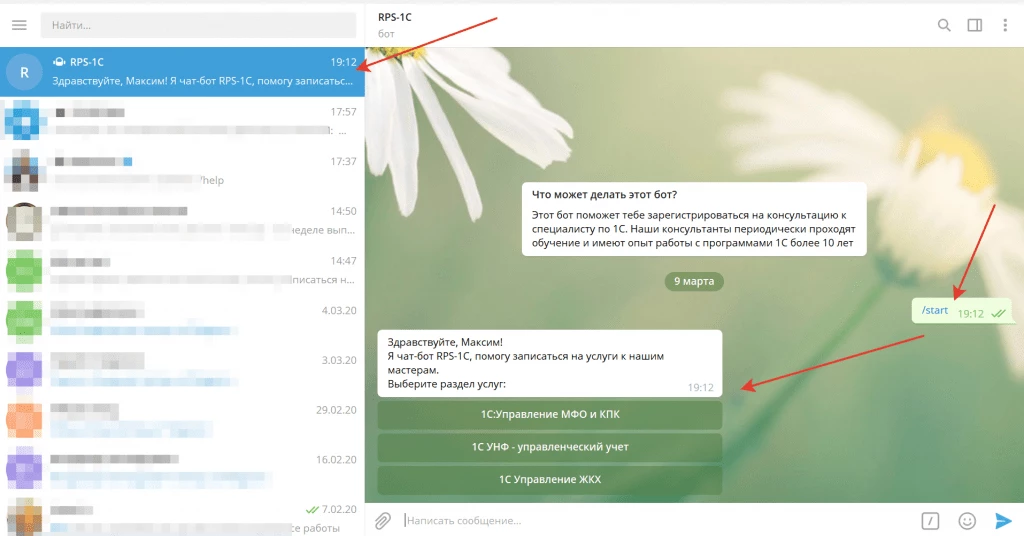Click the search field labeled Найти
The width and height of the screenshot is (1024, 536).
point(199,25)
